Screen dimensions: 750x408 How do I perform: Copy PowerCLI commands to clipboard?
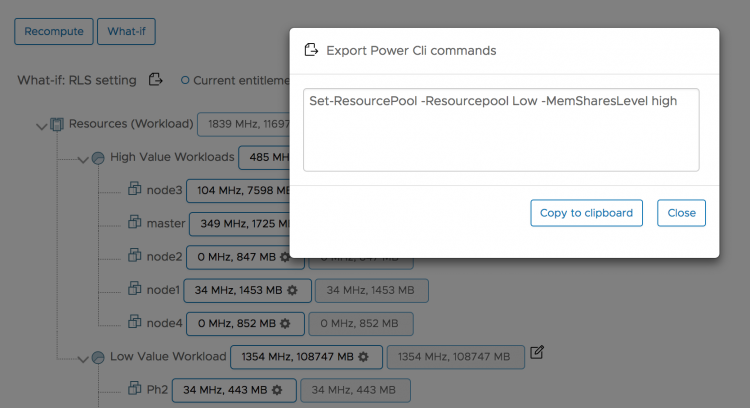coord(586,213)
